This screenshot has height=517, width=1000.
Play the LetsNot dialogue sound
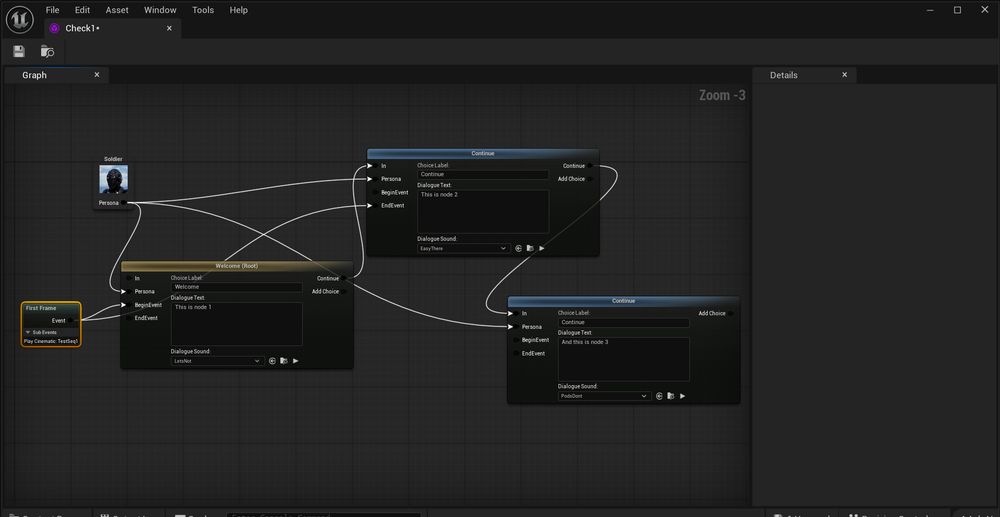295,361
